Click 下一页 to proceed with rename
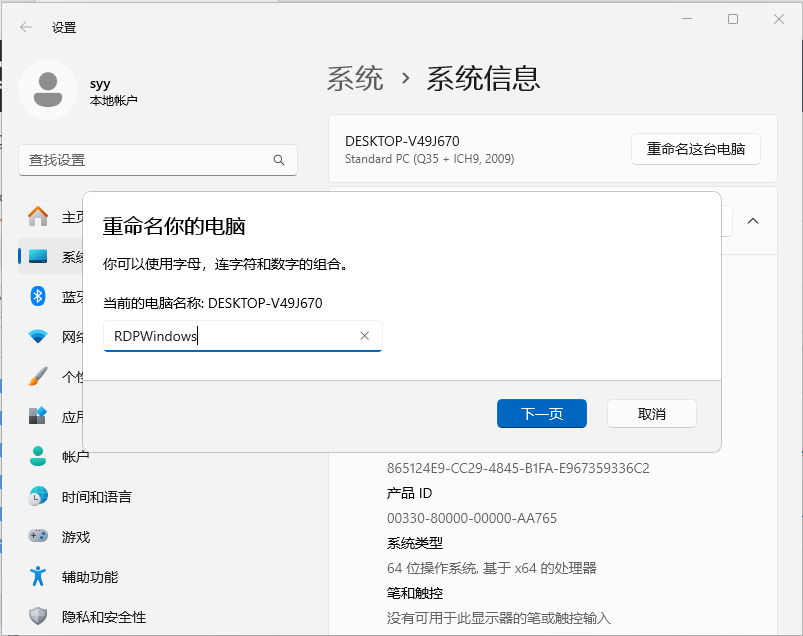This screenshot has width=803, height=636. pos(541,414)
